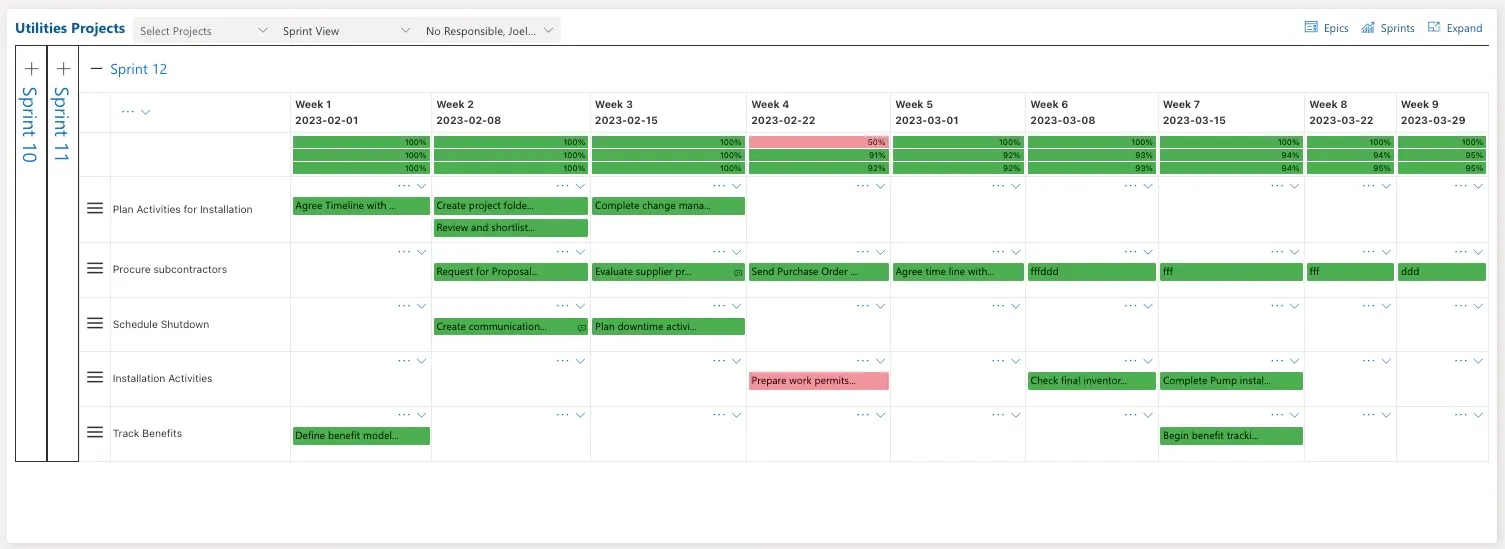Click the Track Benefits epic name
The image size is (1505, 549).
click(x=147, y=433)
